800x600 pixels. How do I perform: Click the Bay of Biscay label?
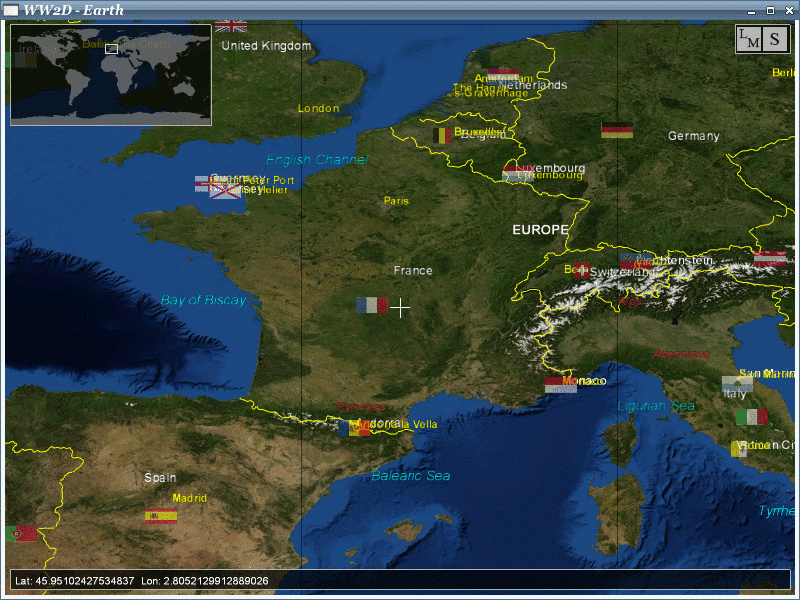(203, 300)
